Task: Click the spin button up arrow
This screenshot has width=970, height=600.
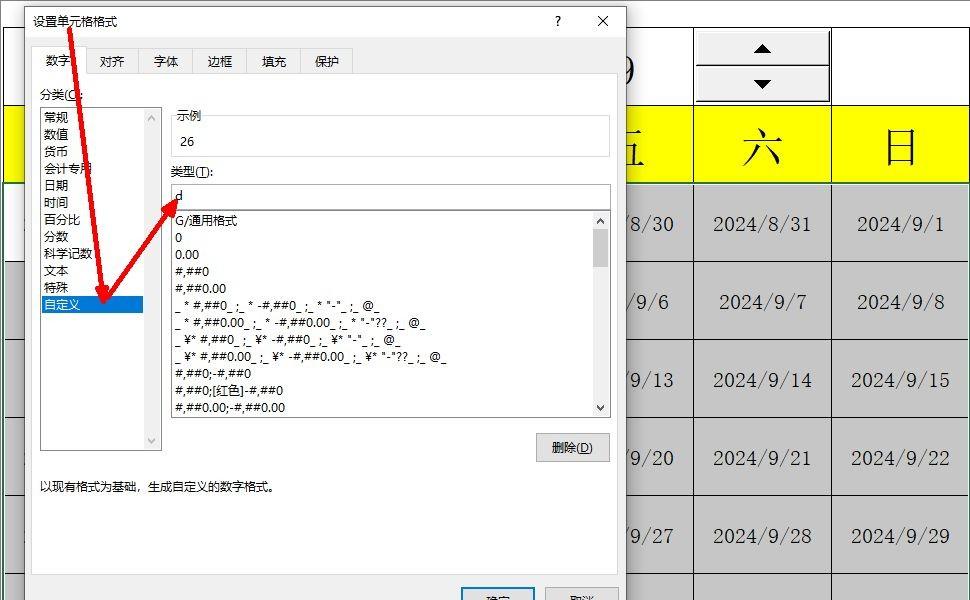Action: pos(762,48)
